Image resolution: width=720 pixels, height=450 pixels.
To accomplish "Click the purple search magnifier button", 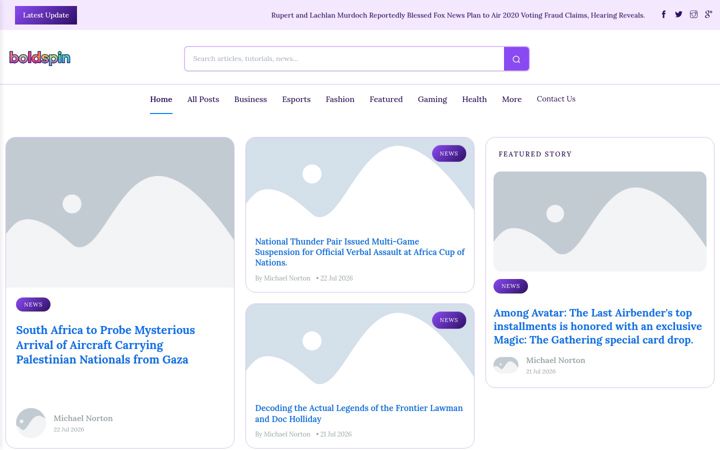I will tap(516, 59).
